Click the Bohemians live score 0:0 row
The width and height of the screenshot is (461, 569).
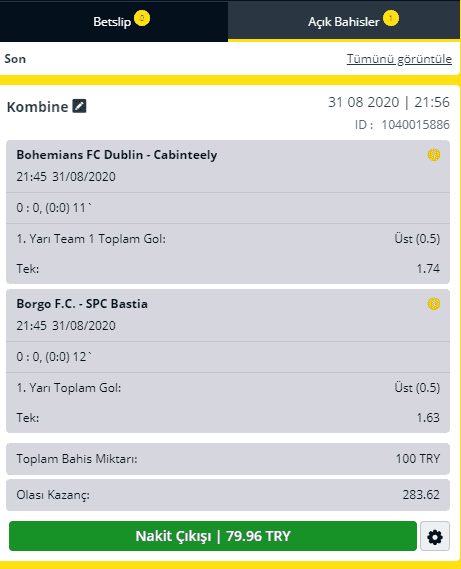(x=228, y=208)
